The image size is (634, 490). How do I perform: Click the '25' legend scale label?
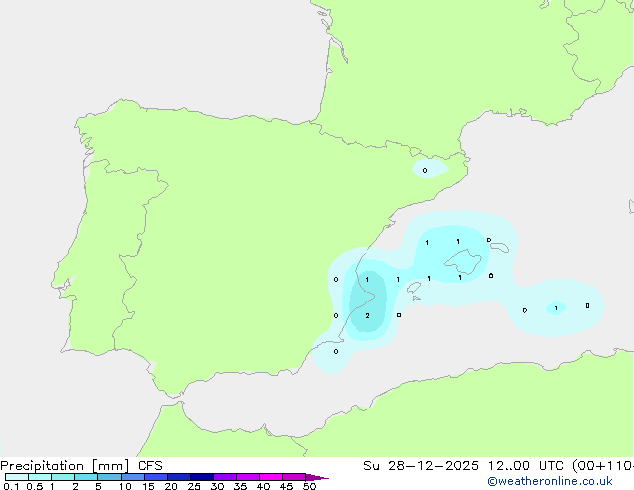pos(194,486)
